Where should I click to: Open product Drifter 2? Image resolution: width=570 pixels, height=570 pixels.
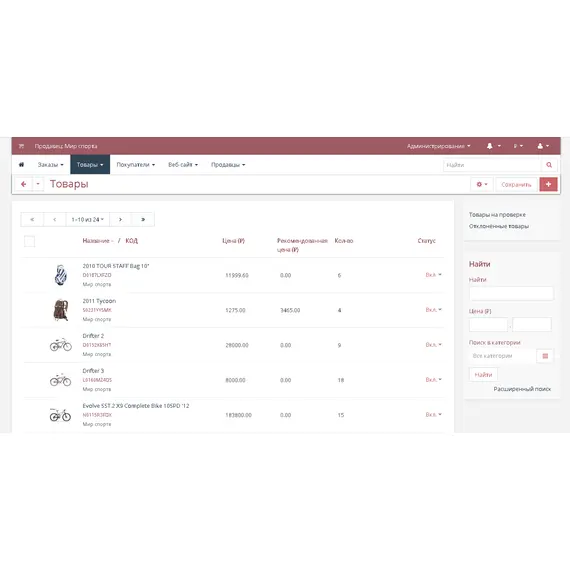pyautogui.click(x=93, y=336)
